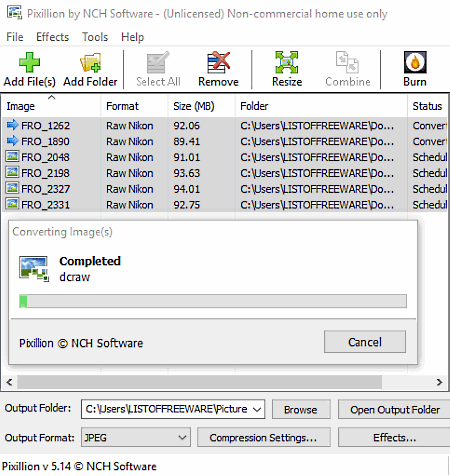Click the 89.41 size value
The width and height of the screenshot is (450, 476).
pyautogui.click(x=186, y=141)
